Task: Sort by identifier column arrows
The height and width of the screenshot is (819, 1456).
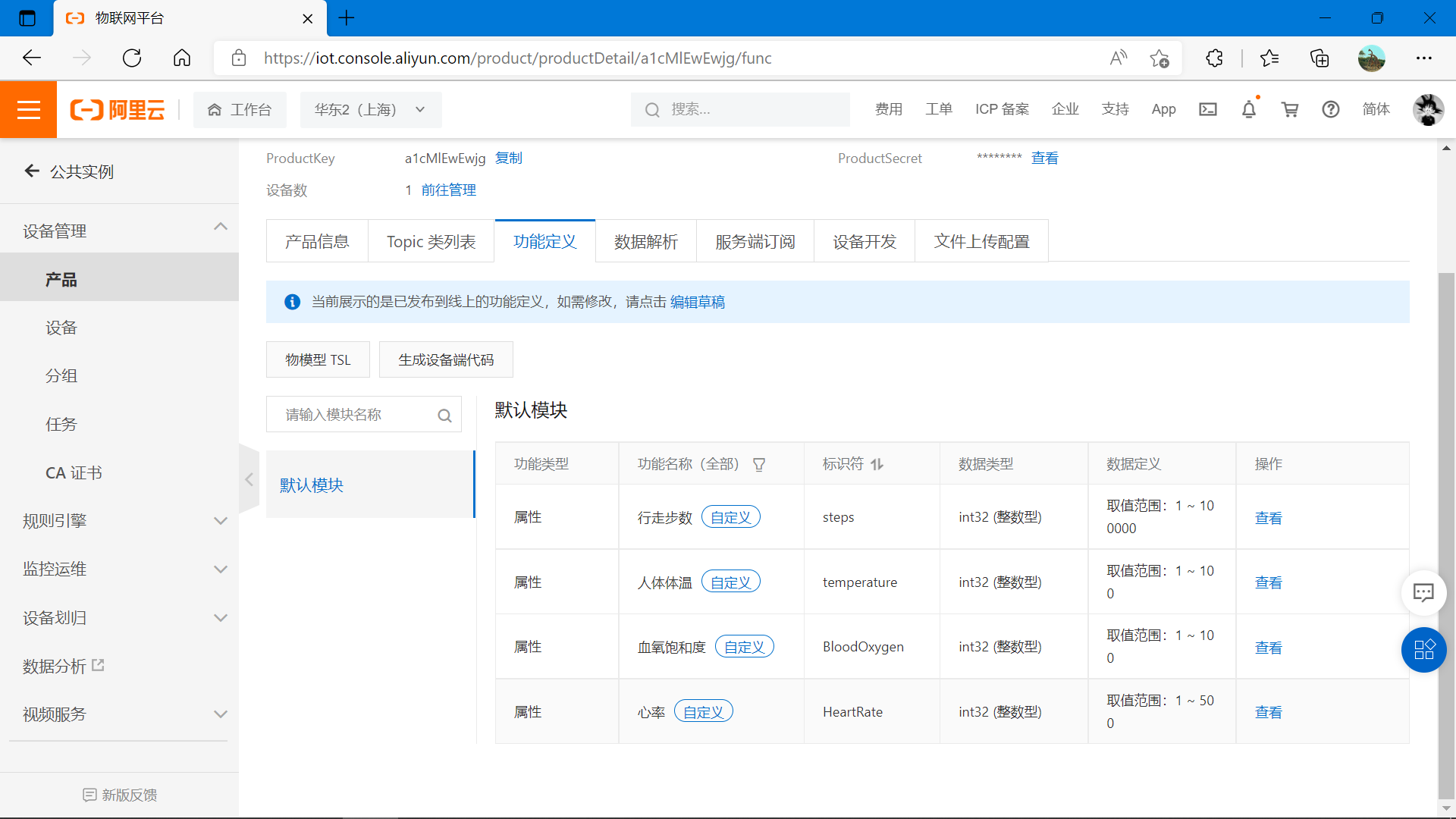Action: 877,464
